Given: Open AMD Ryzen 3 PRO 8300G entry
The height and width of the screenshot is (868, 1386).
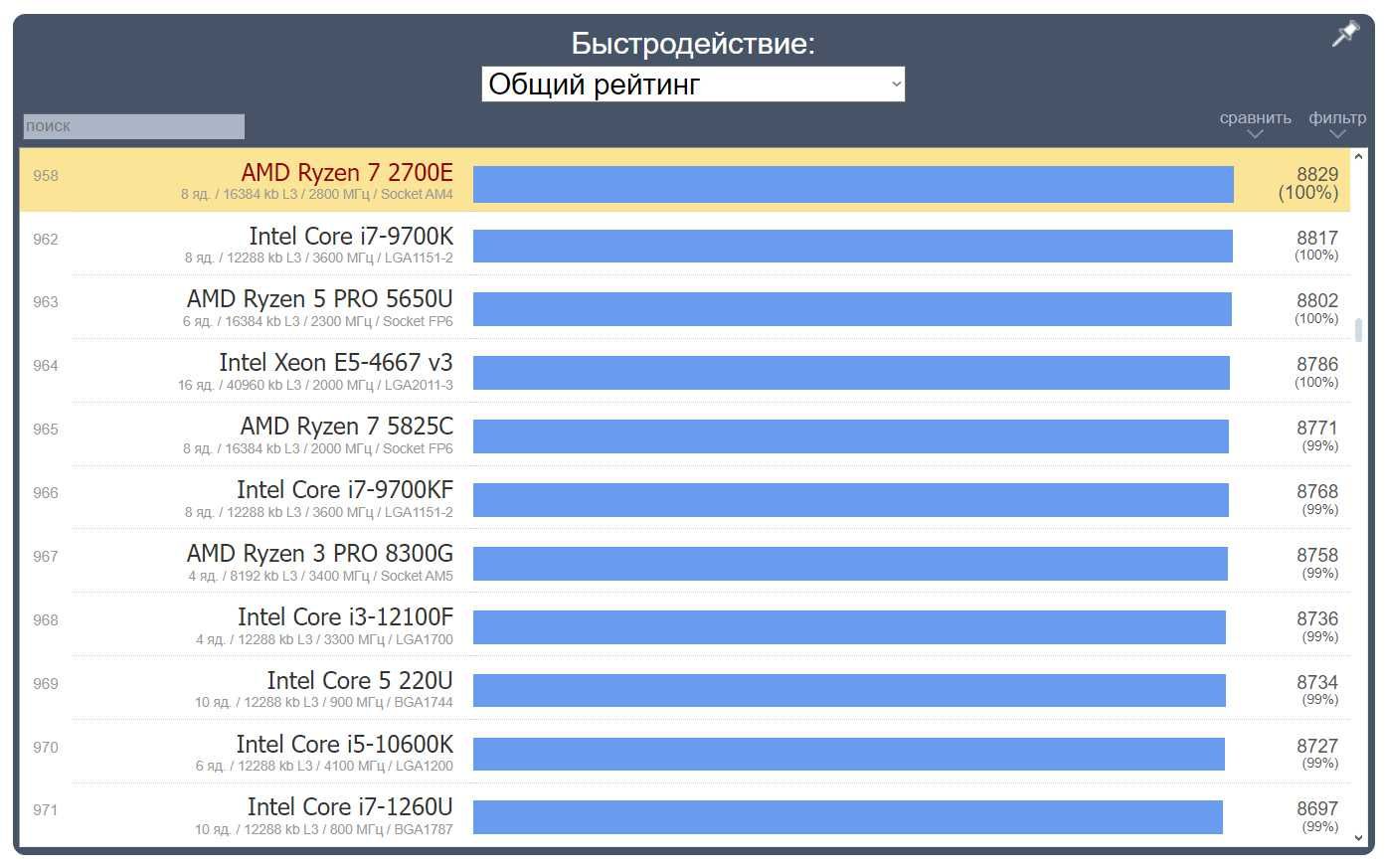Looking at the screenshot, I should 320,554.
